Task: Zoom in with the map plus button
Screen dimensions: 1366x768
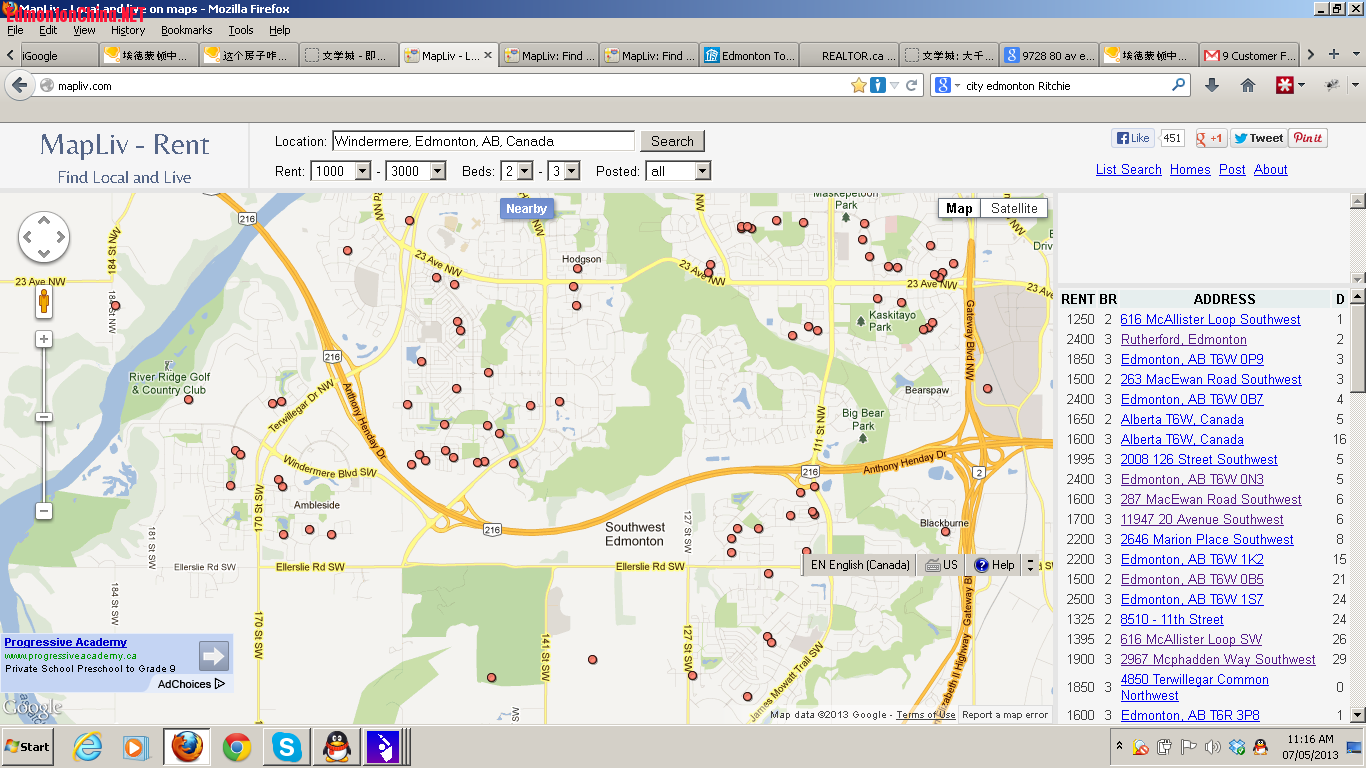Action: click(44, 339)
